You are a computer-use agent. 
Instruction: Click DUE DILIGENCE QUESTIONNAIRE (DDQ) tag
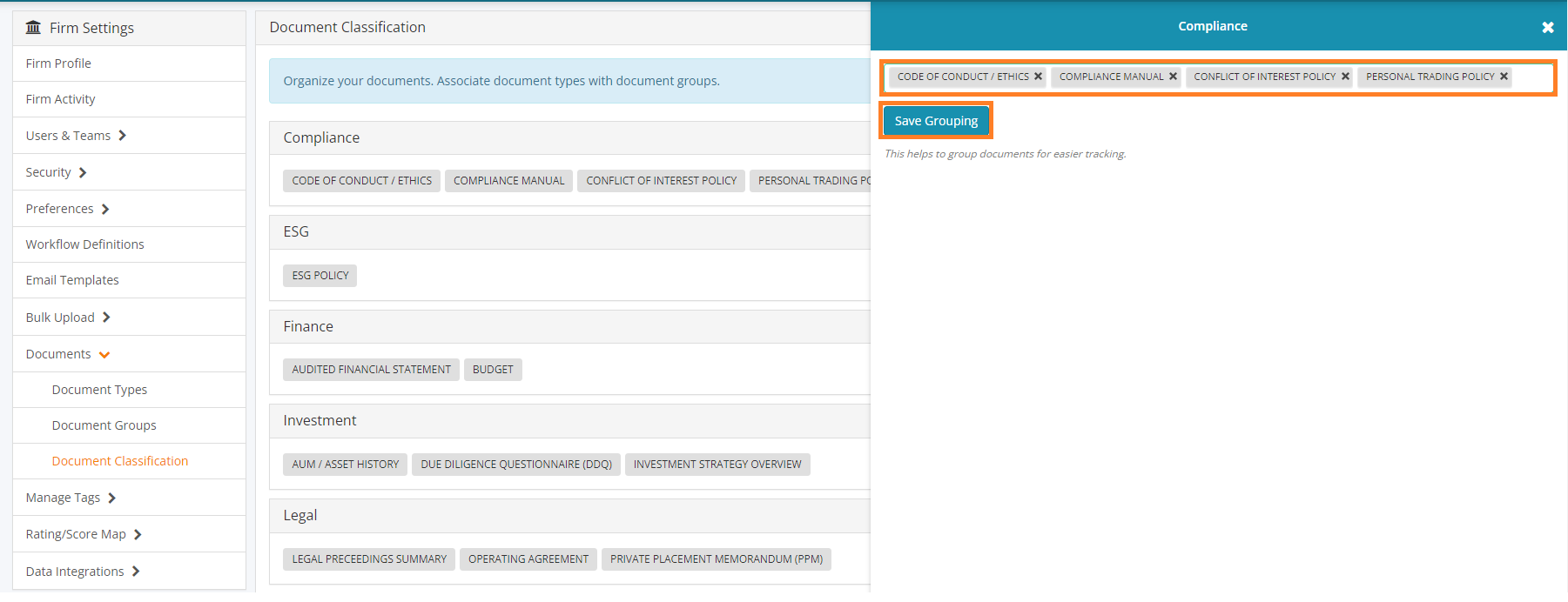(x=516, y=465)
